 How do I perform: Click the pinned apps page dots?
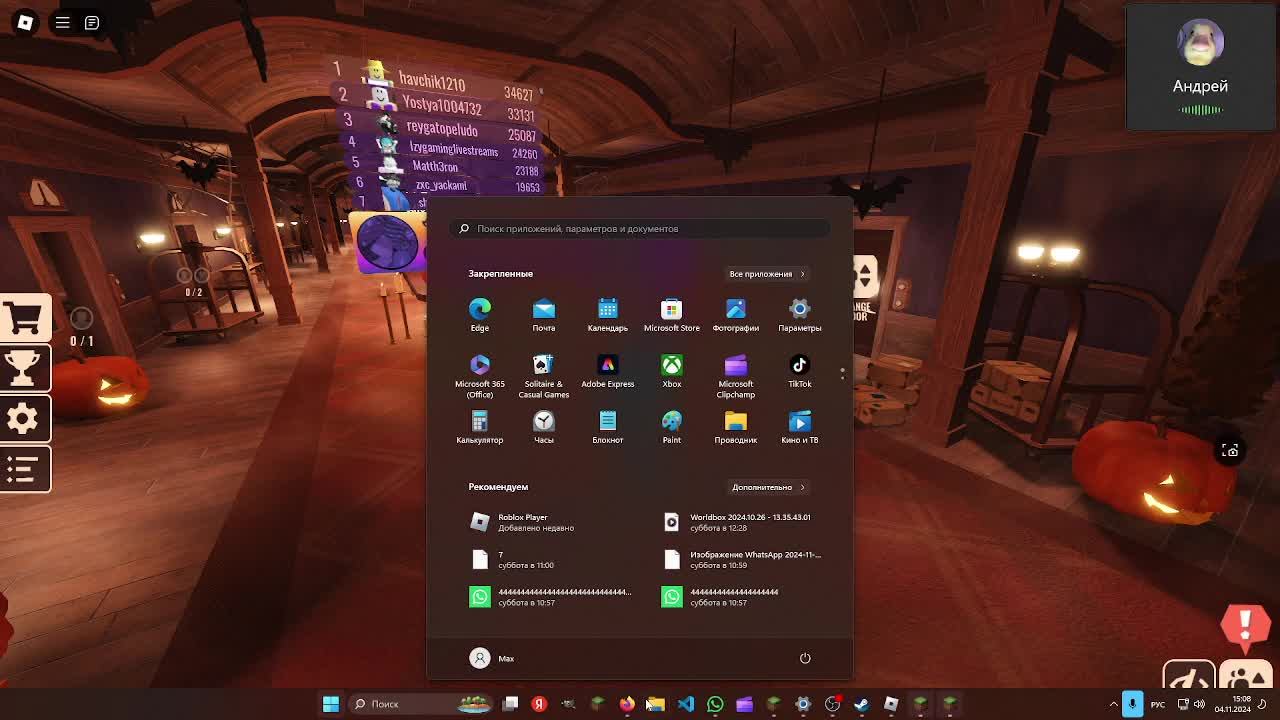coord(842,373)
